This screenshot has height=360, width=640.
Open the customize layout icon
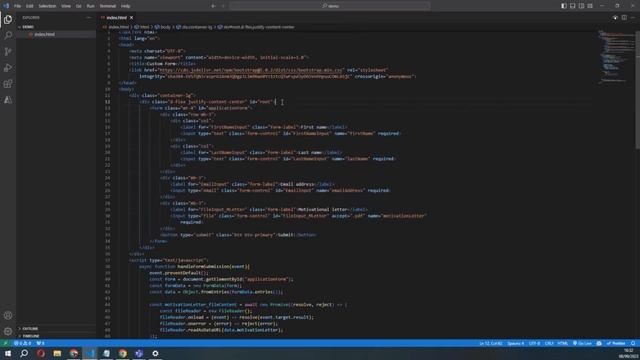point(590,6)
